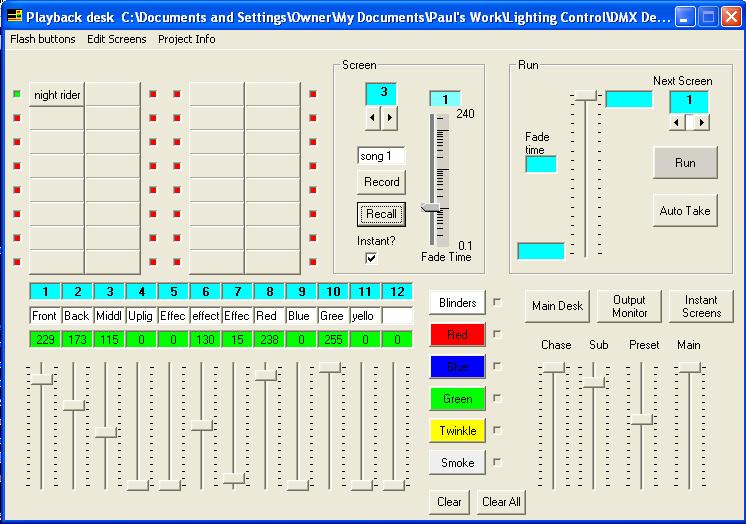Click the song 1 name field
This screenshot has height=524, width=746.
coord(380,156)
